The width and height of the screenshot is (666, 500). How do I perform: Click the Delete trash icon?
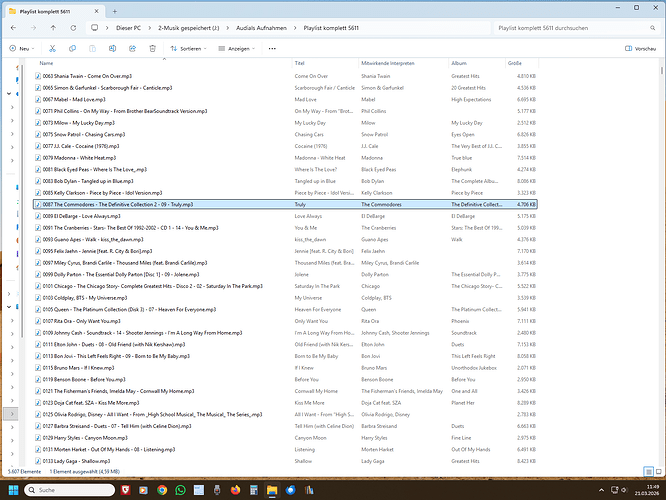(x=152, y=48)
